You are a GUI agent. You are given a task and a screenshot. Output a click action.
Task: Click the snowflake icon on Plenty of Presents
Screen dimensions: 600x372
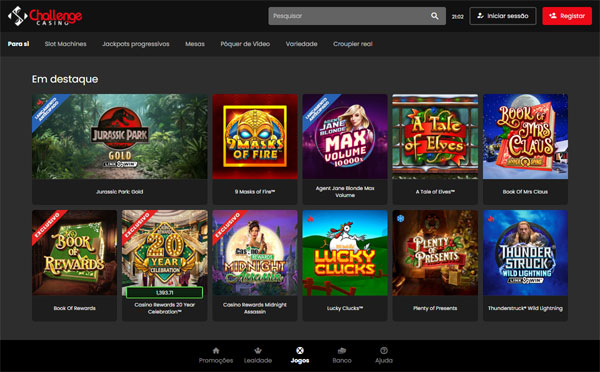[401, 219]
